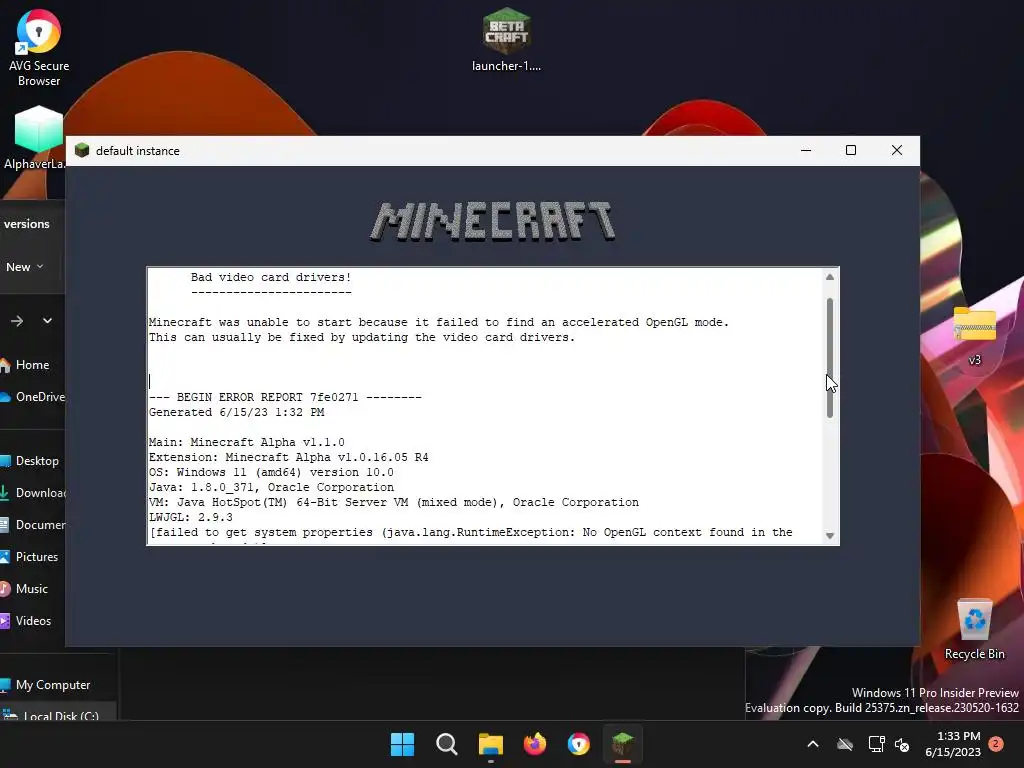This screenshot has height=768, width=1024.
Task: Click the versions tab in File Explorer
Action: coord(26,223)
